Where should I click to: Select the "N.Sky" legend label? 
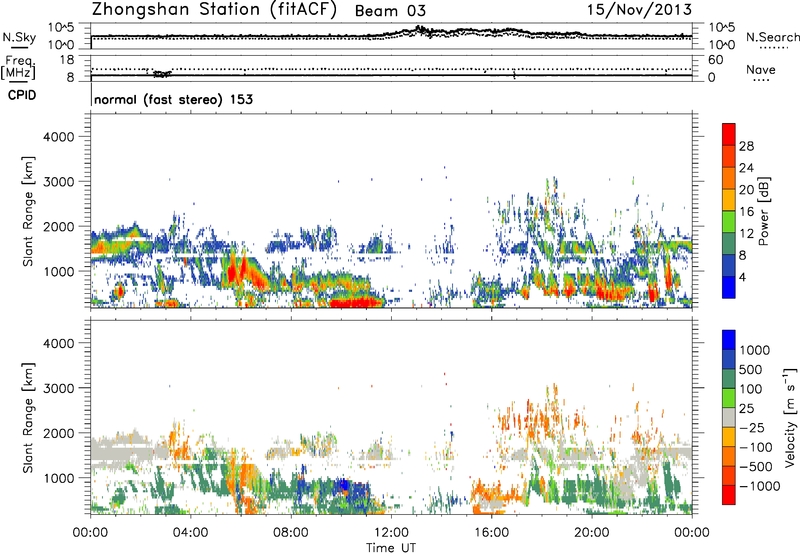pos(19,37)
